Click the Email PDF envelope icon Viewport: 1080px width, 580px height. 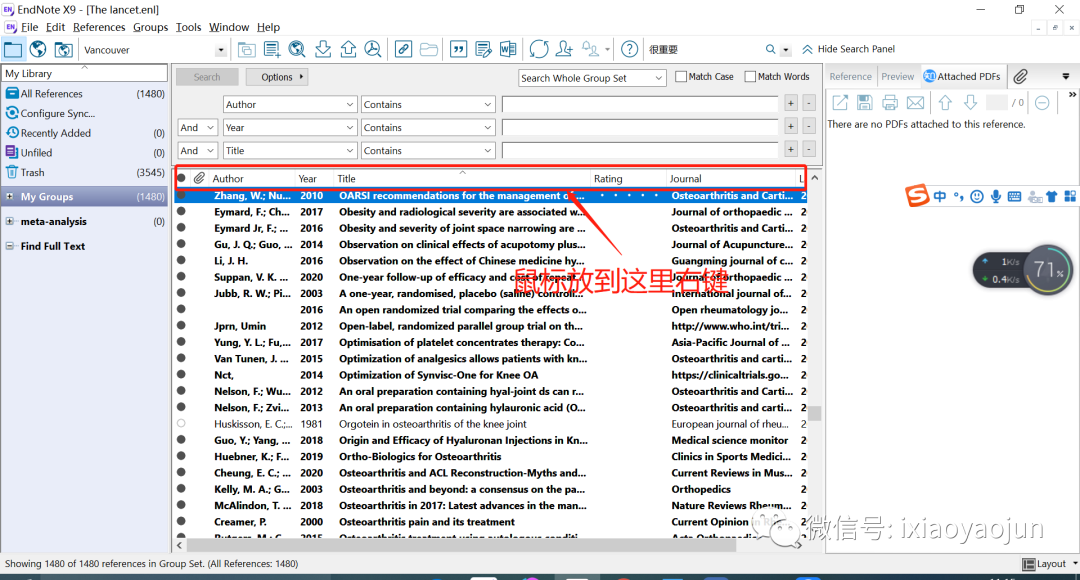click(915, 103)
